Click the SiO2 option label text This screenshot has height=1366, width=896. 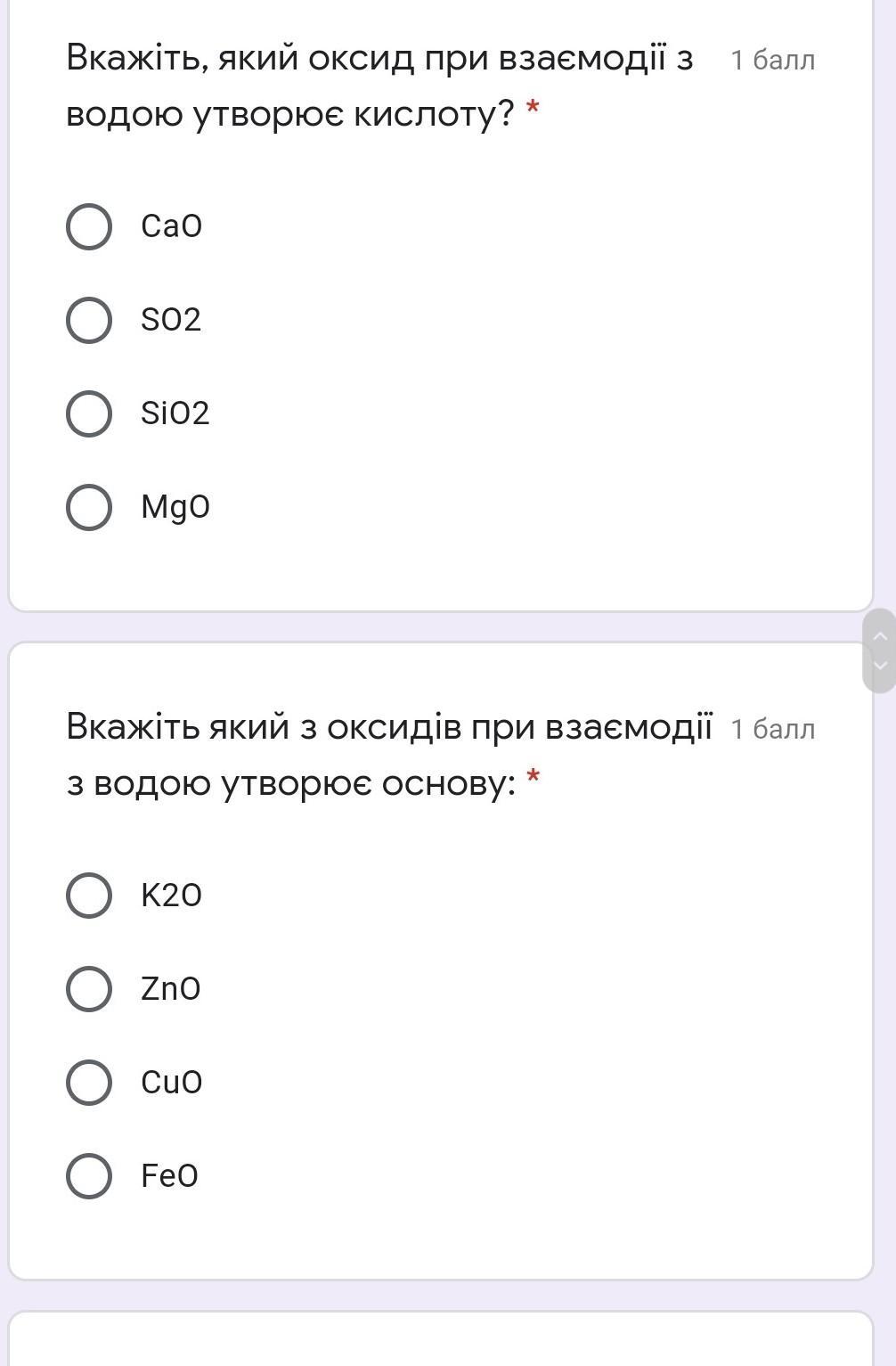click(175, 413)
